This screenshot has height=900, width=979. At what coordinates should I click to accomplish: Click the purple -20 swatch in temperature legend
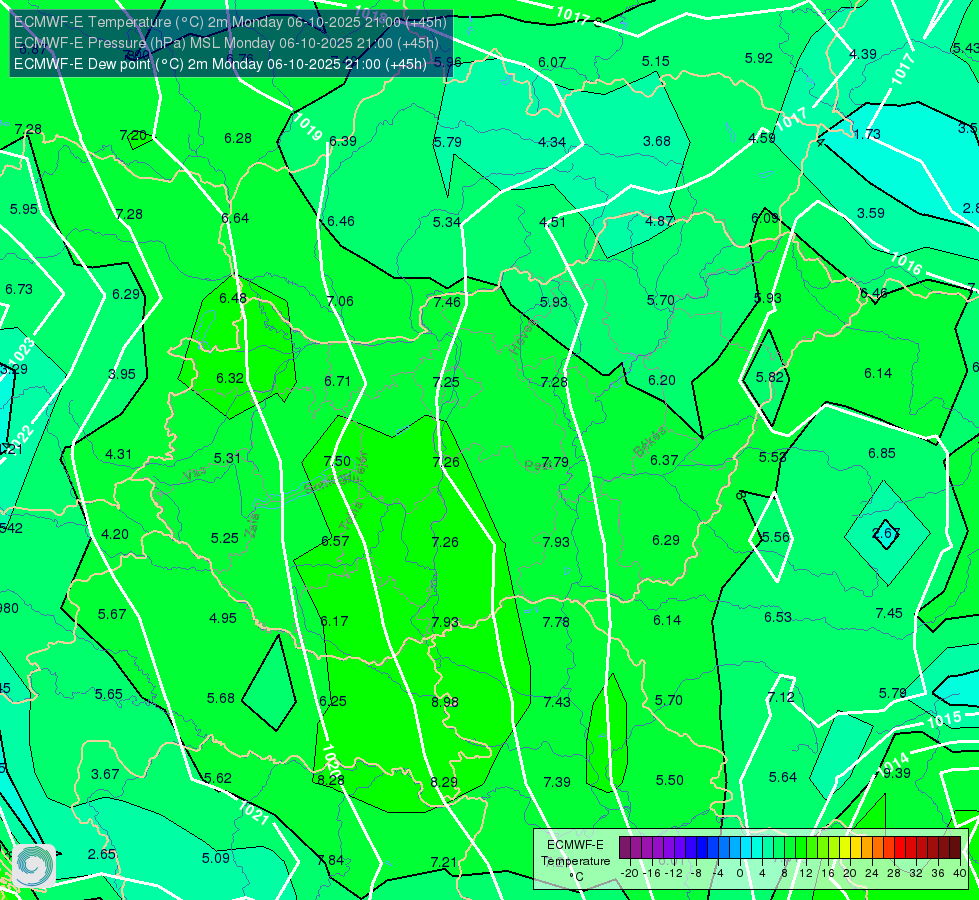tap(624, 848)
